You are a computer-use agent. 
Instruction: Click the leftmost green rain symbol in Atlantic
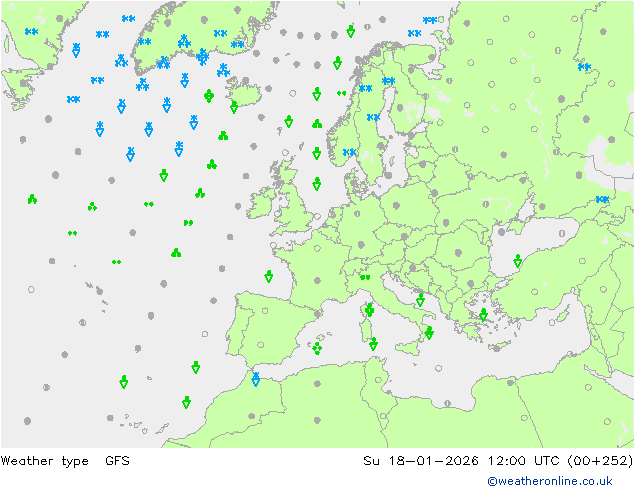pyautogui.click(x=32, y=199)
